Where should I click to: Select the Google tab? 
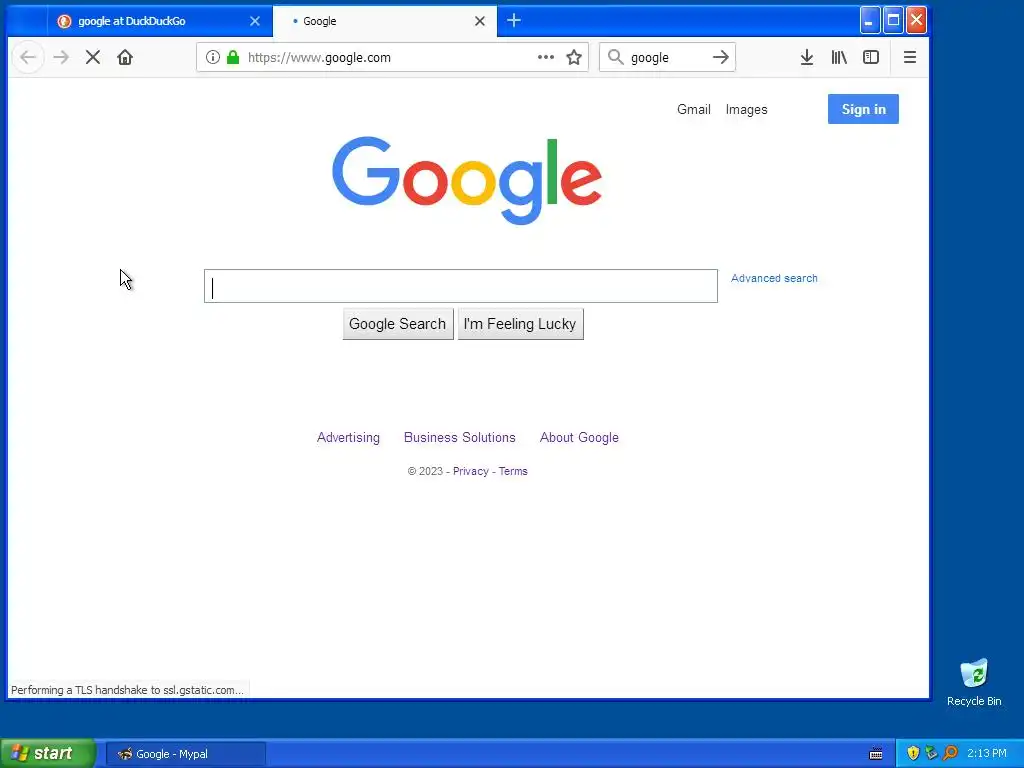click(385, 21)
